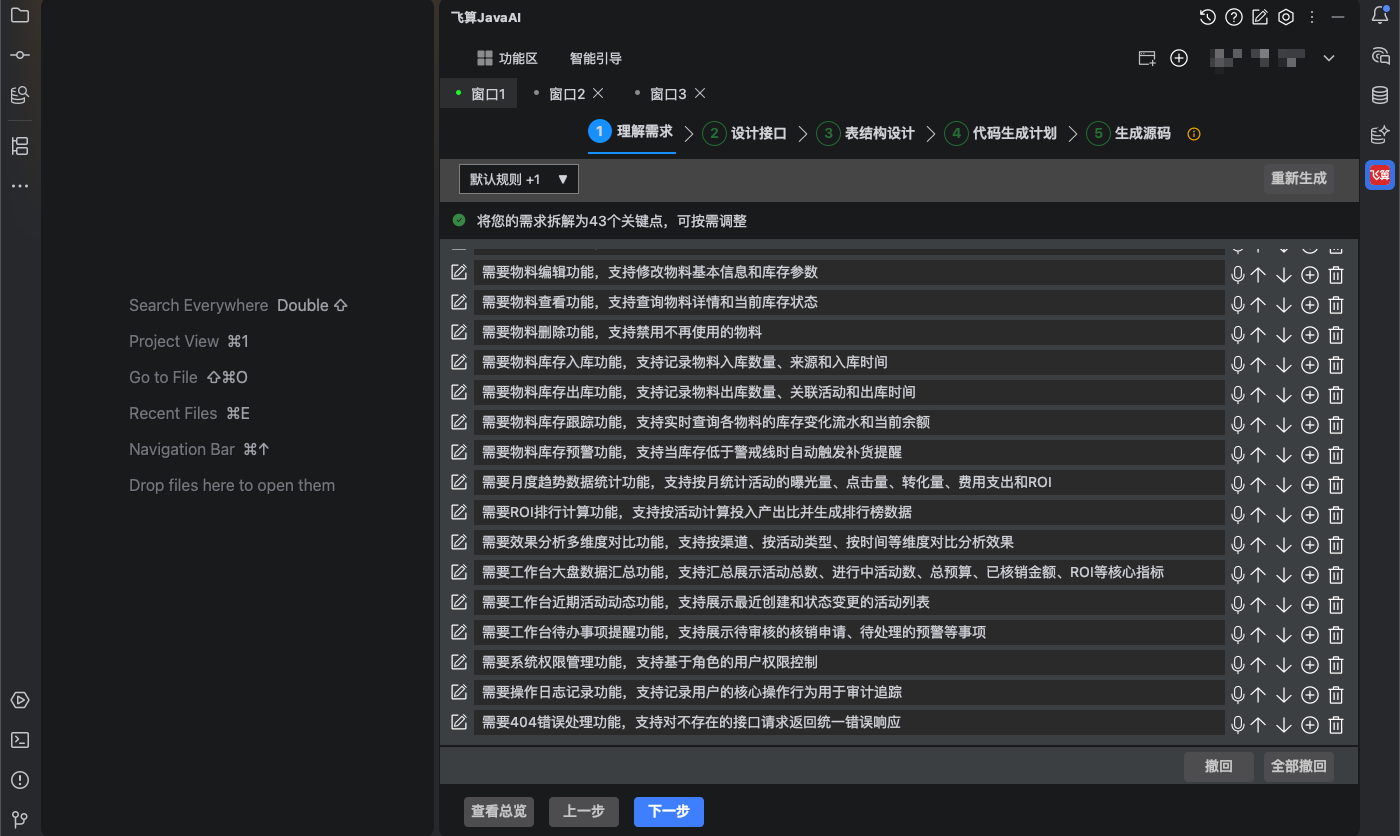Move 需要操作日志记录功能 row up
This screenshot has width=1400, height=836.
pos(1258,695)
